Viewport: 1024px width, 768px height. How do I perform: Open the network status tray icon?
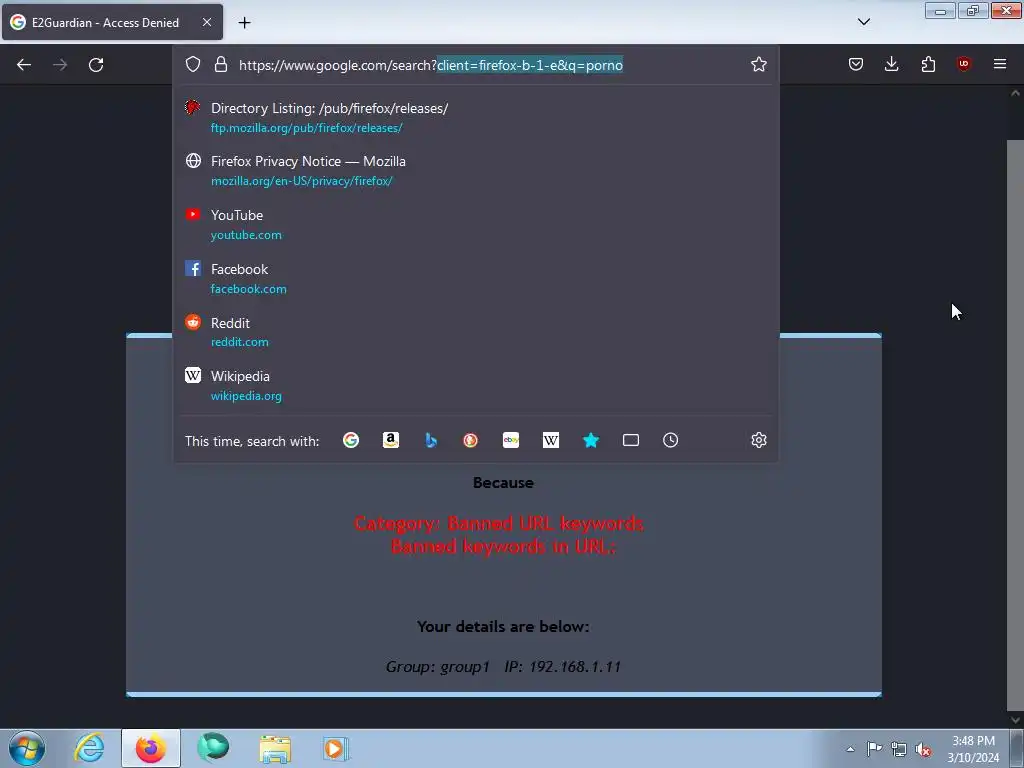tap(899, 749)
